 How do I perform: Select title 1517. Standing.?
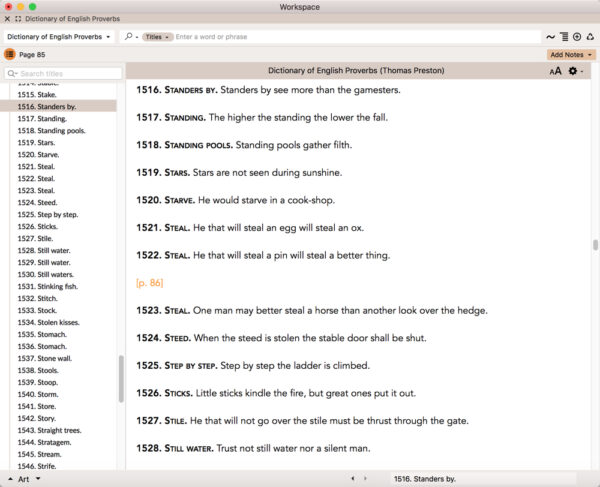(42, 119)
